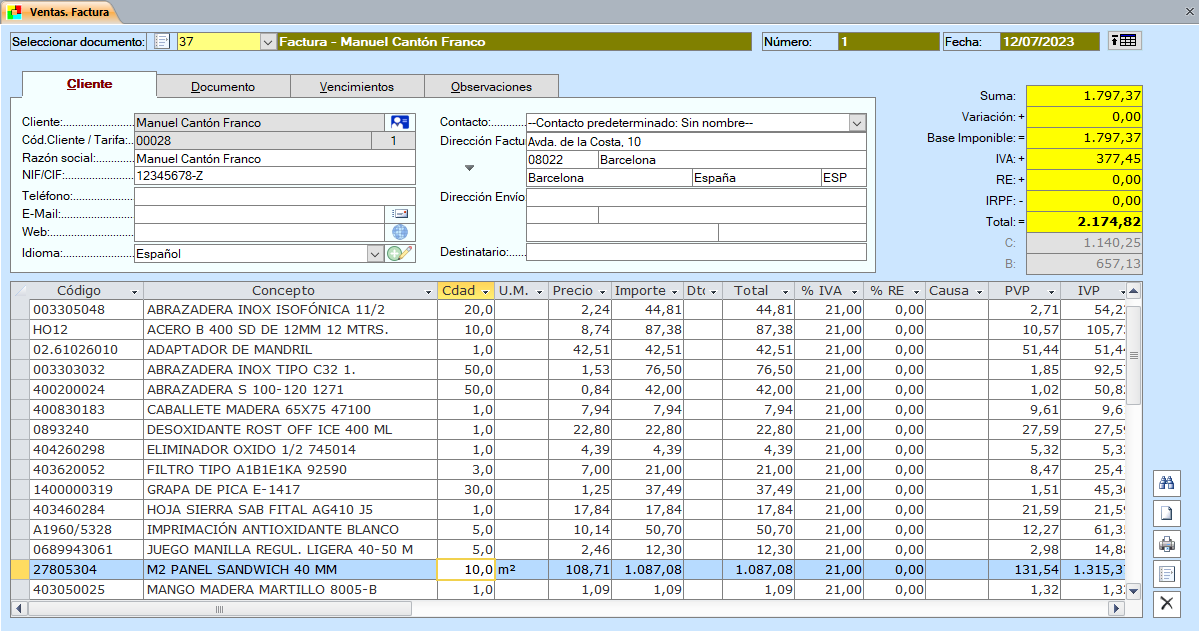Viewport: 1199px width, 631px height.
Task: Open the client contact card icon
Action: click(x=400, y=122)
